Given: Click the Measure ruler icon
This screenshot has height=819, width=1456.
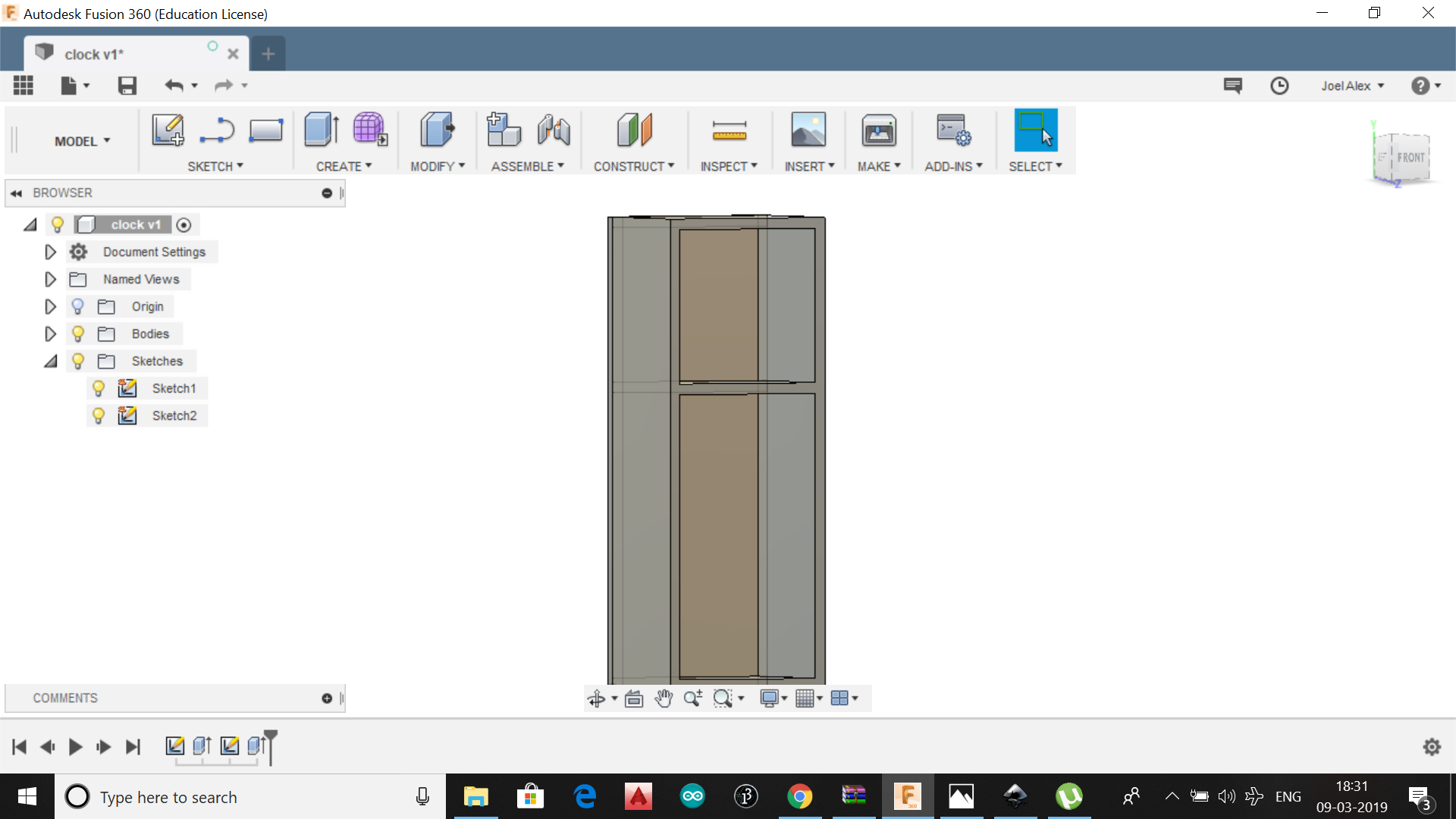Looking at the screenshot, I should pos(729,131).
